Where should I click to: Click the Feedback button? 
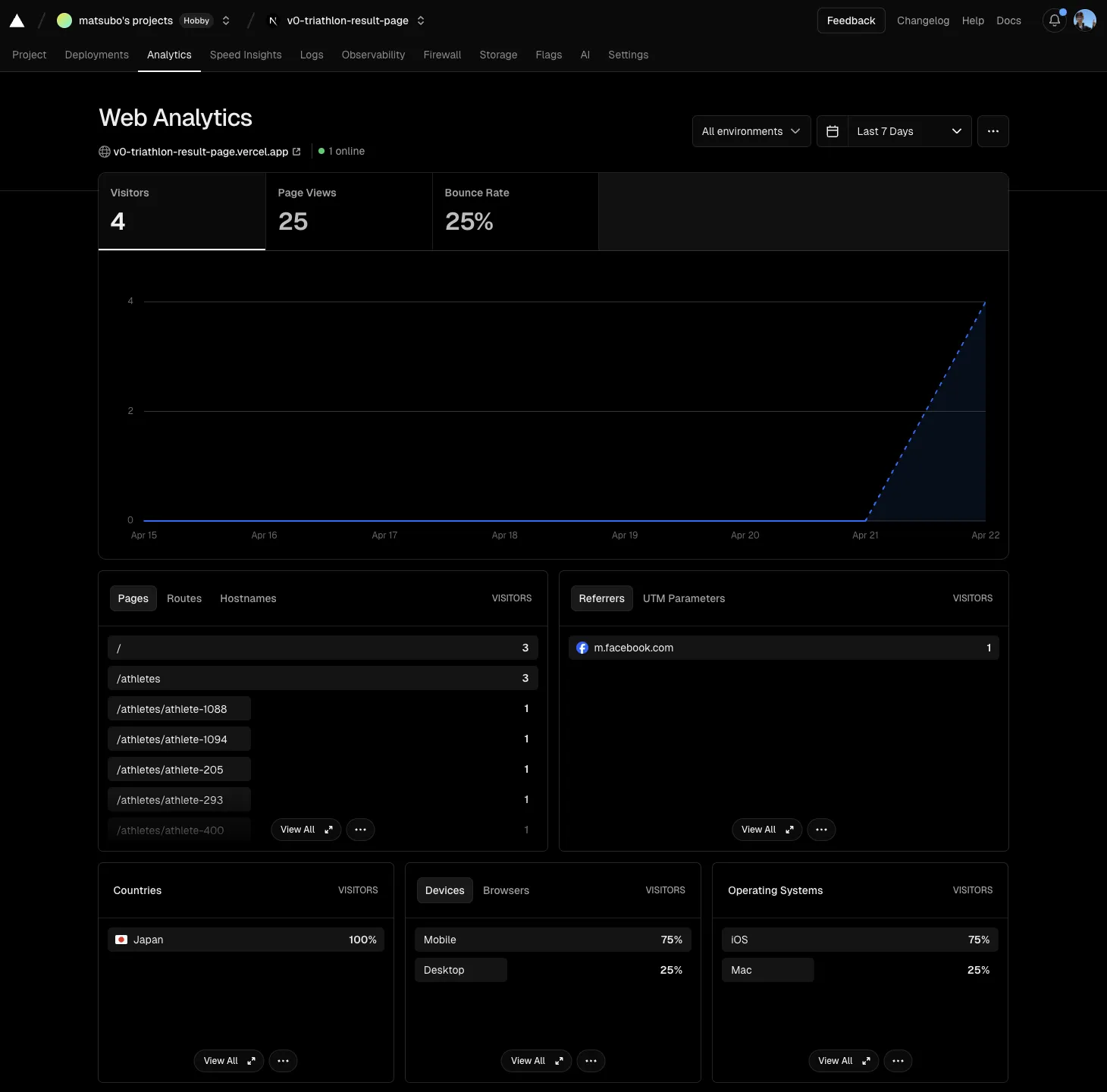[x=851, y=20]
